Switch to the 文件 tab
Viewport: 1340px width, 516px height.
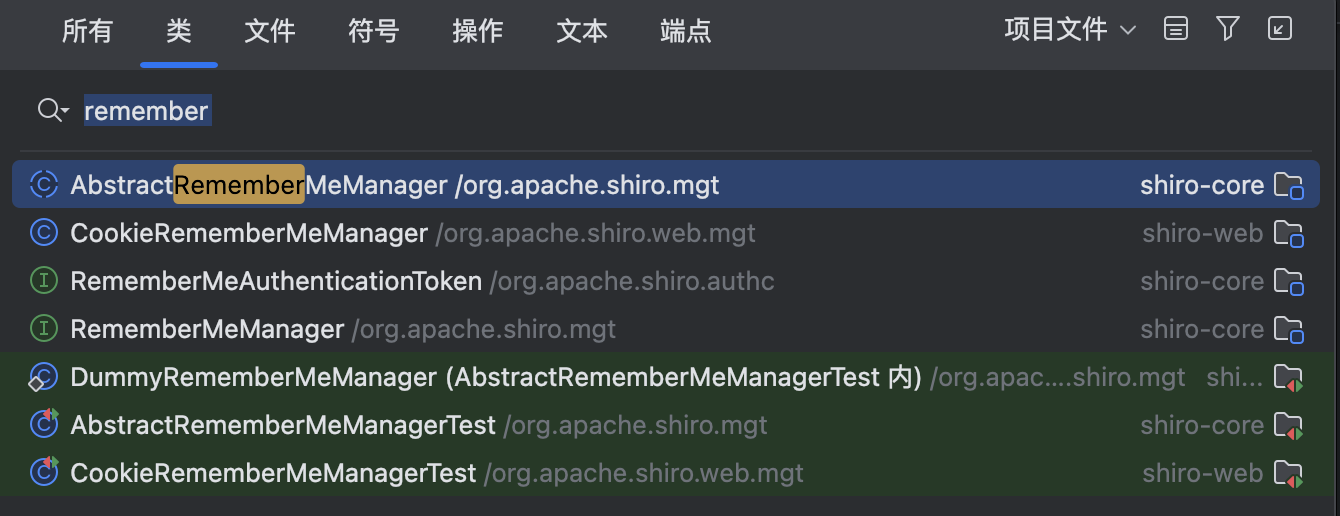click(270, 31)
